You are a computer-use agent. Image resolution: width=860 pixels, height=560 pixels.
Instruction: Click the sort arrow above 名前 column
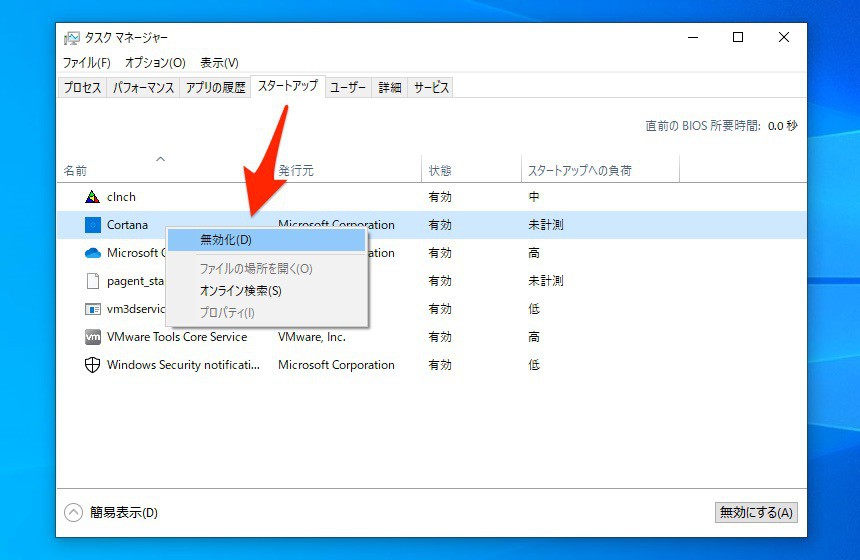[x=160, y=159]
